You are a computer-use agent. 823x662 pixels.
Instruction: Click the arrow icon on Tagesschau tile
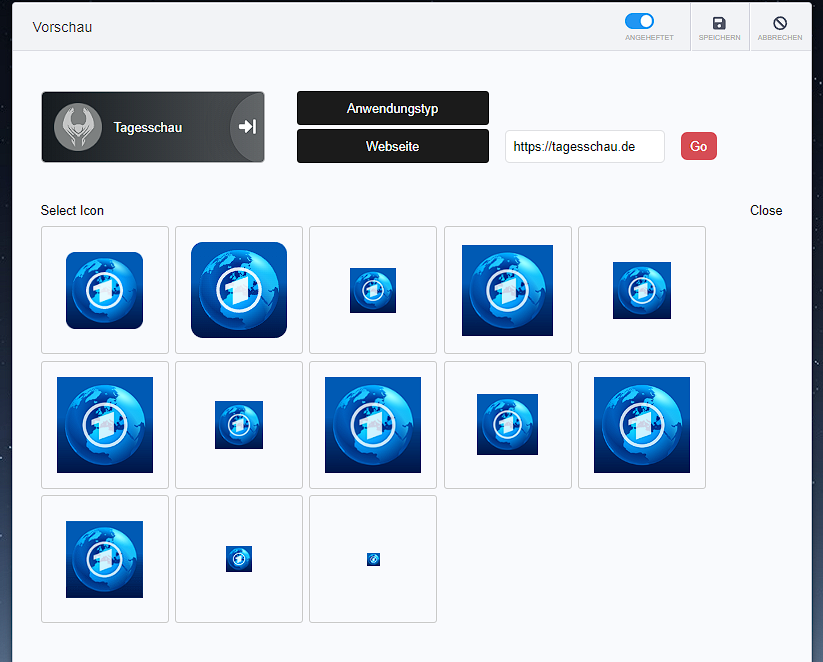[248, 127]
